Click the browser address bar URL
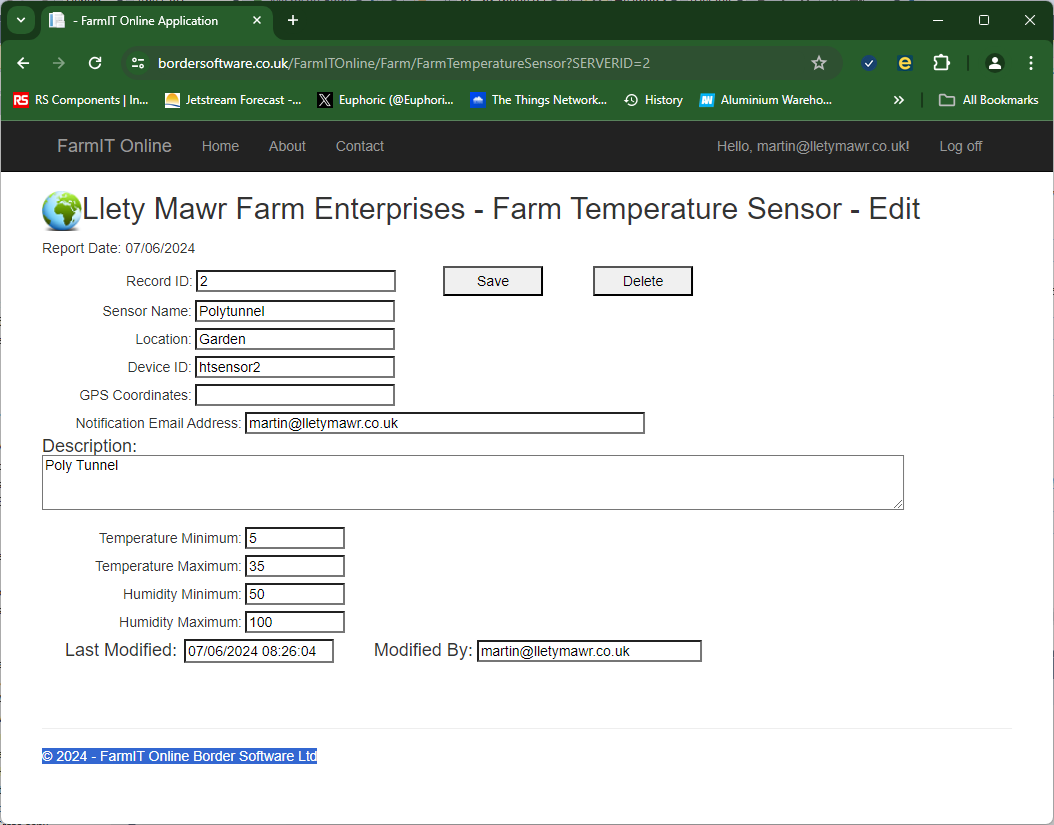The height and width of the screenshot is (825, 1054). [404, 63]
